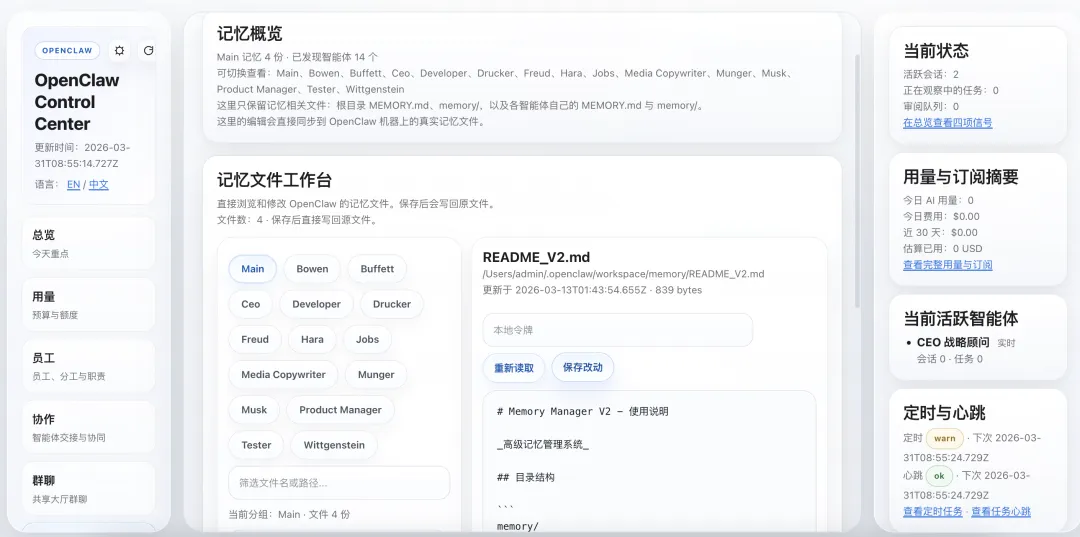Switch language to EN
The height and width of the screenshot is (537, 1080).
tap(74, 185)
